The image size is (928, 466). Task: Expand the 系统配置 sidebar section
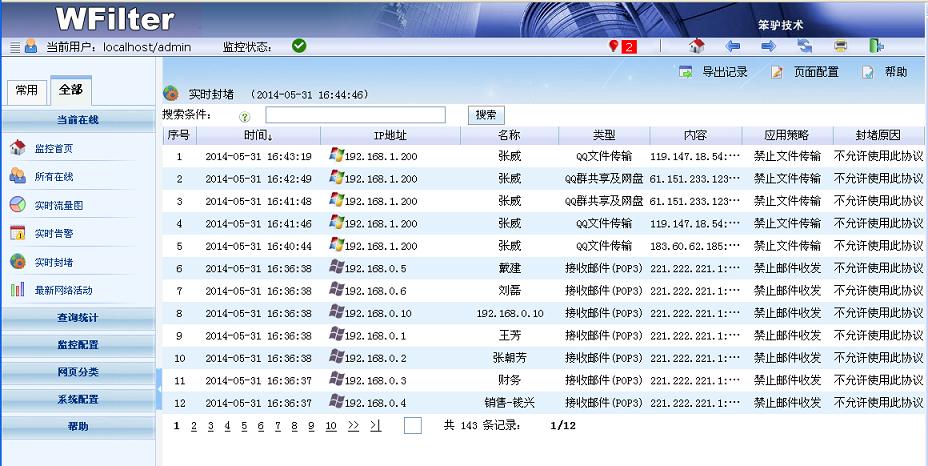coord(78,399)
